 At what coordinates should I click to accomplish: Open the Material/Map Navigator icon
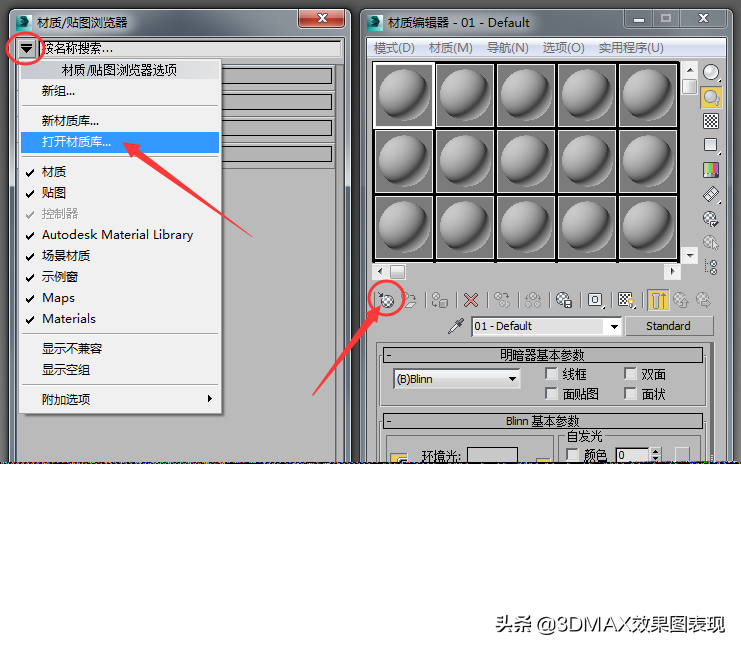click(x=711, y=267)
